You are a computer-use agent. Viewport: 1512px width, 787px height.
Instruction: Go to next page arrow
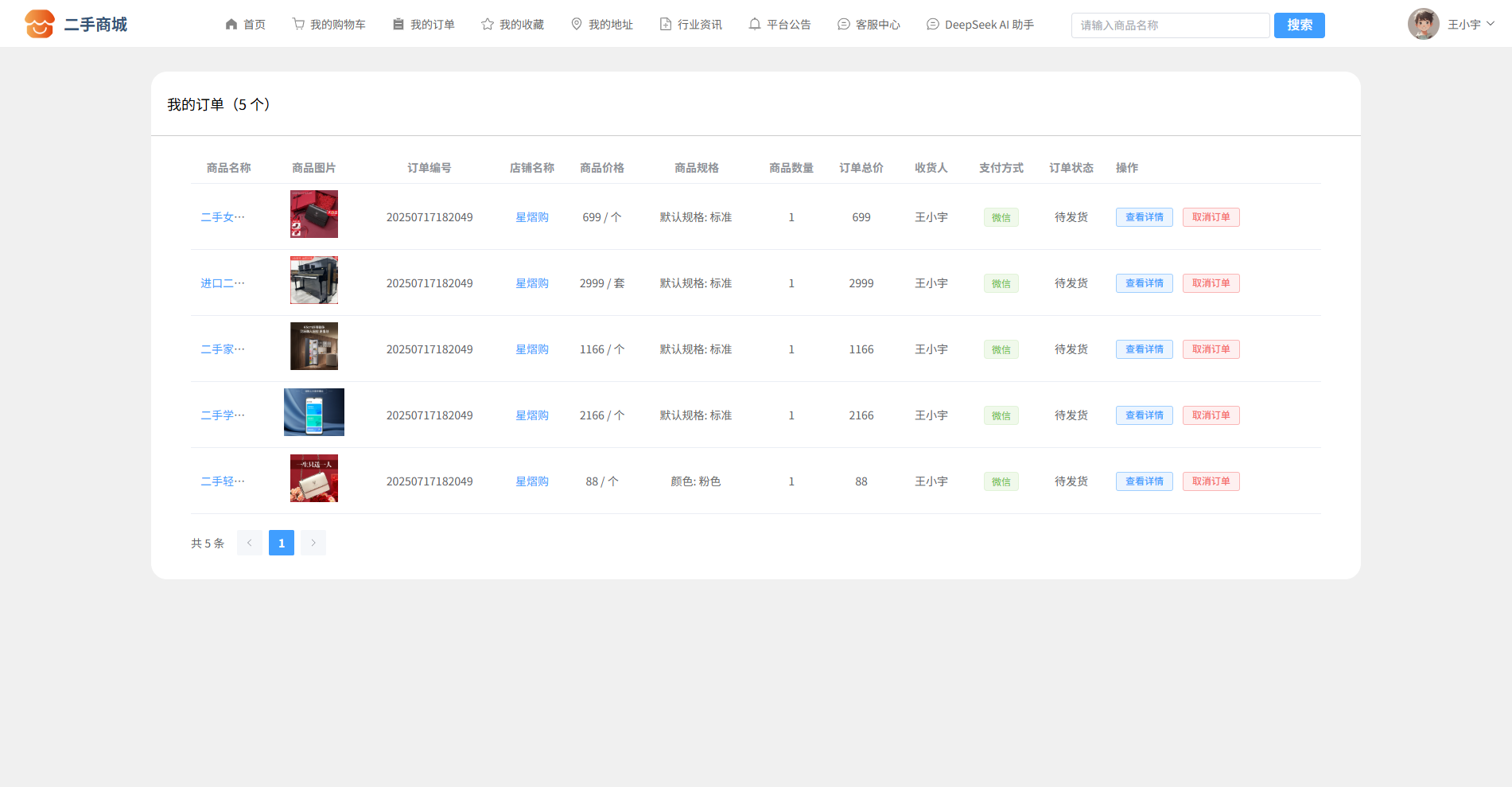pyautogui.click(x=313, y=543)
